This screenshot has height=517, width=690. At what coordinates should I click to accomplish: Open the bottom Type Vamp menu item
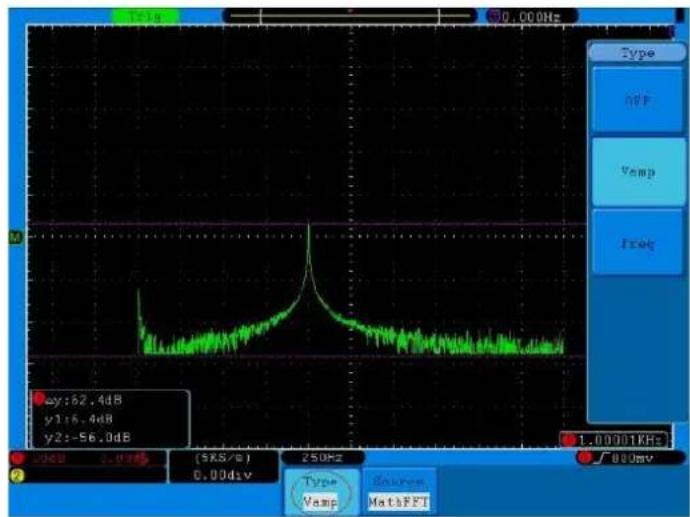tap(321, 492)
